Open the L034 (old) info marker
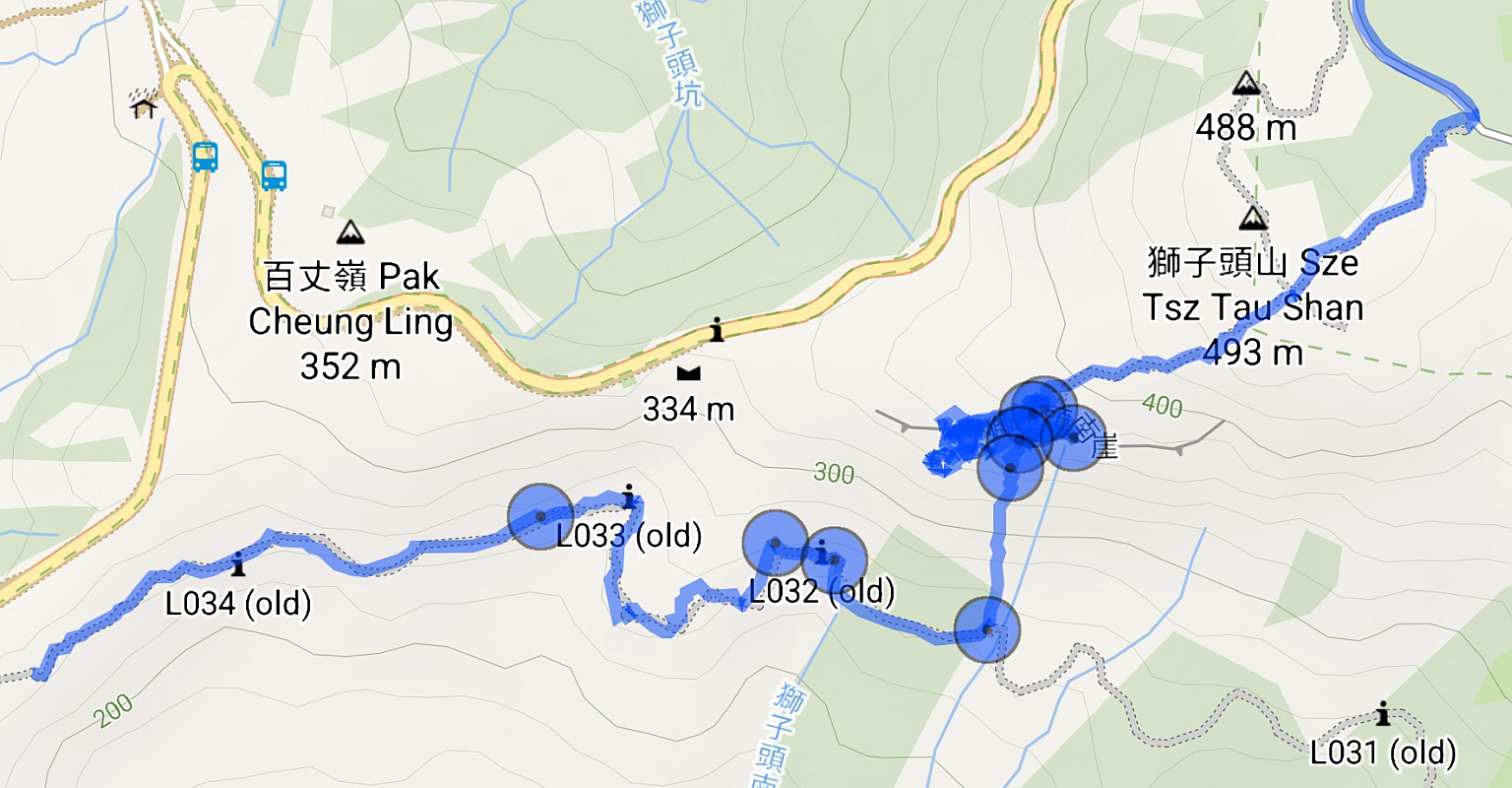 237,564
